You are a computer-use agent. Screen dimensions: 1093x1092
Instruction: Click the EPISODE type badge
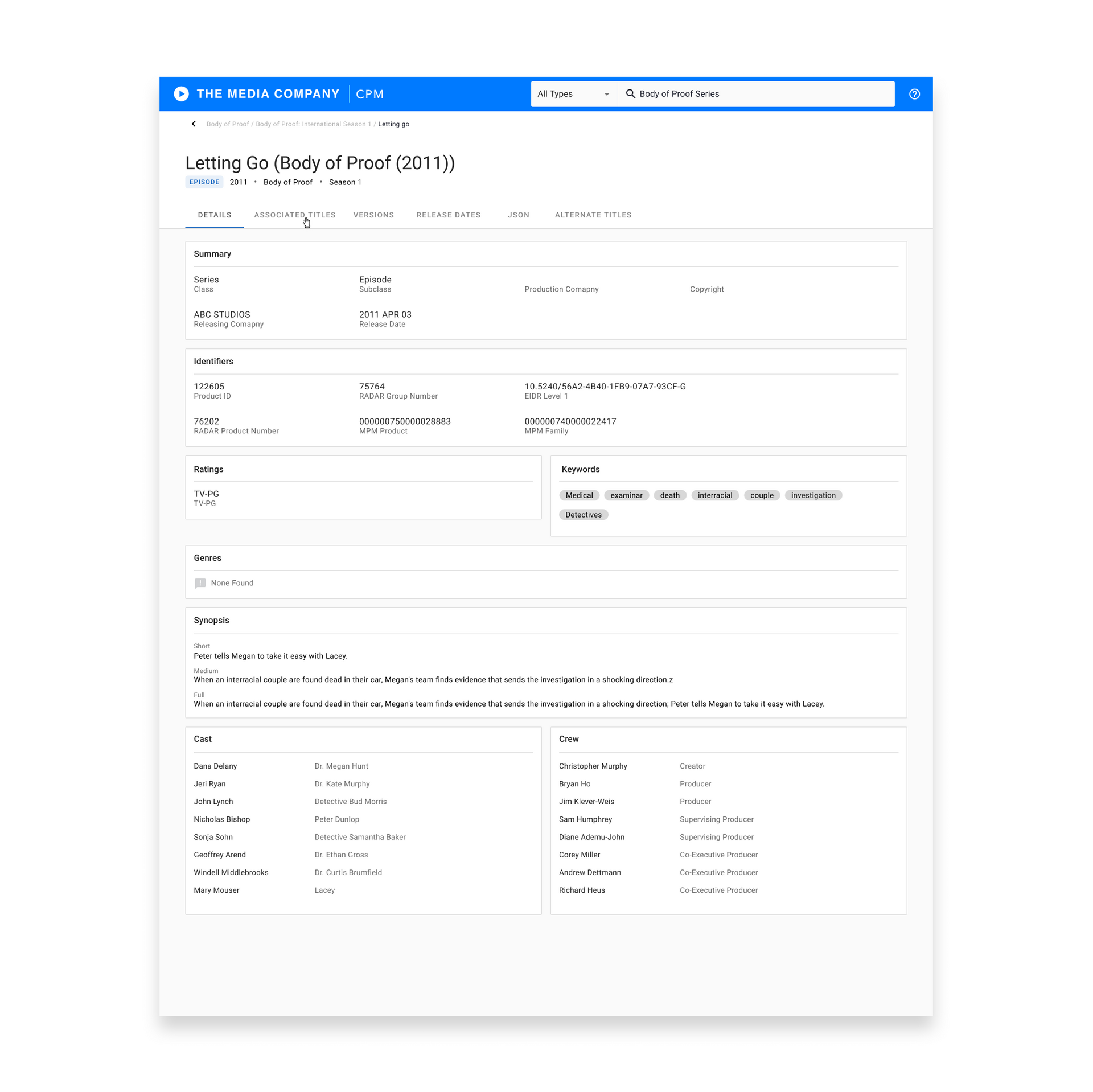204,182
